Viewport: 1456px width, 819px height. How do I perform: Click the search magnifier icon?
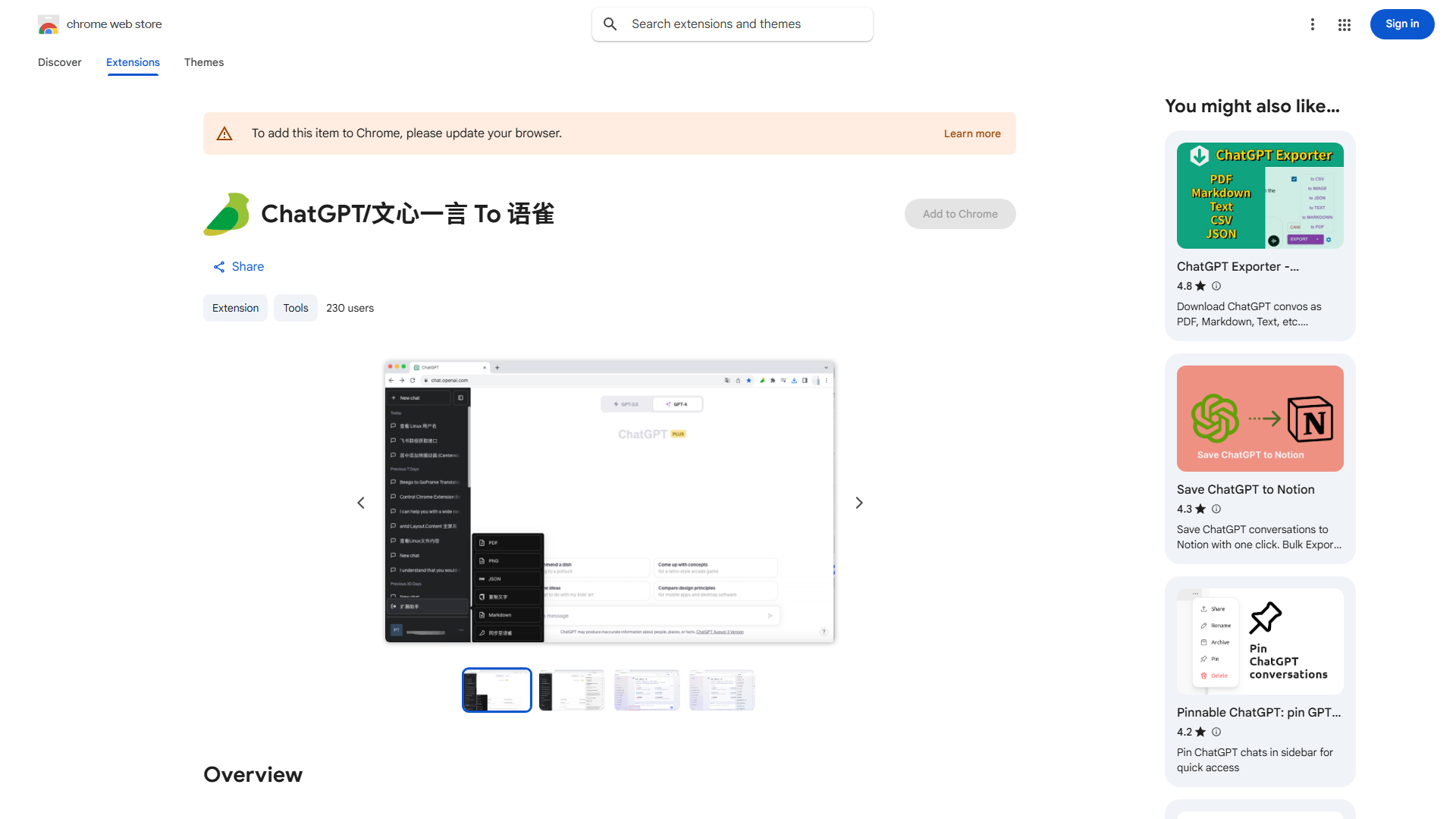[x=610, y=24]
